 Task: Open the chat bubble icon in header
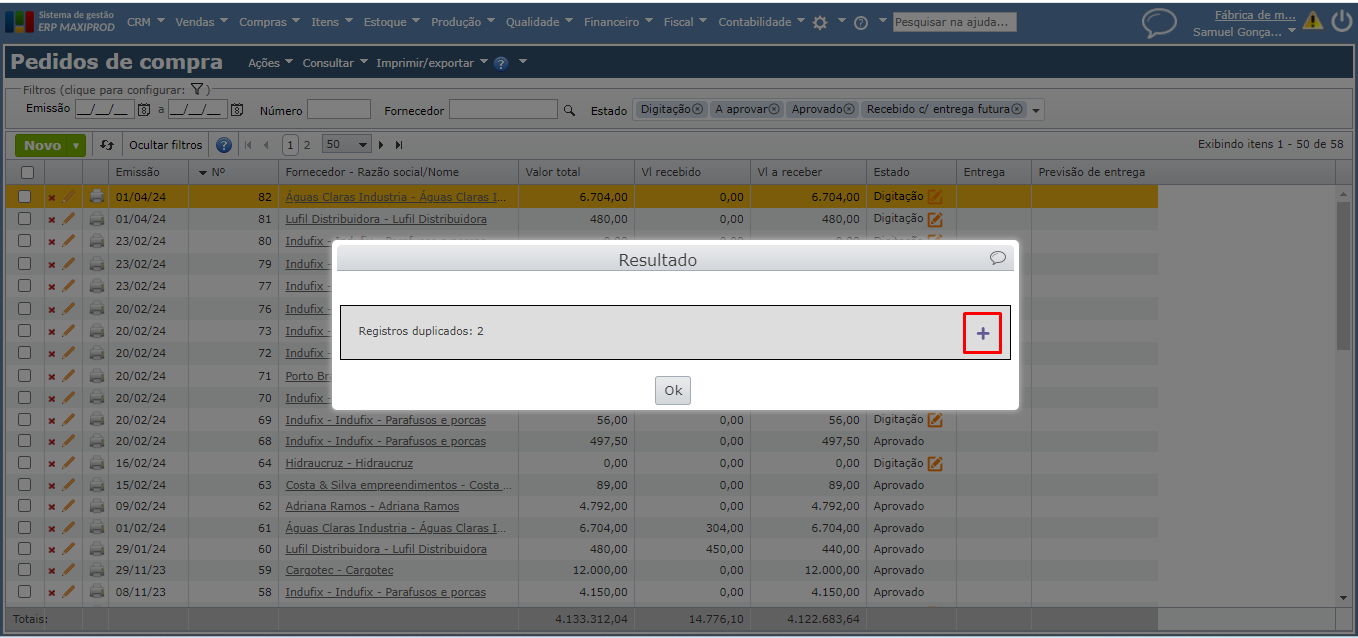point(1159,23)
